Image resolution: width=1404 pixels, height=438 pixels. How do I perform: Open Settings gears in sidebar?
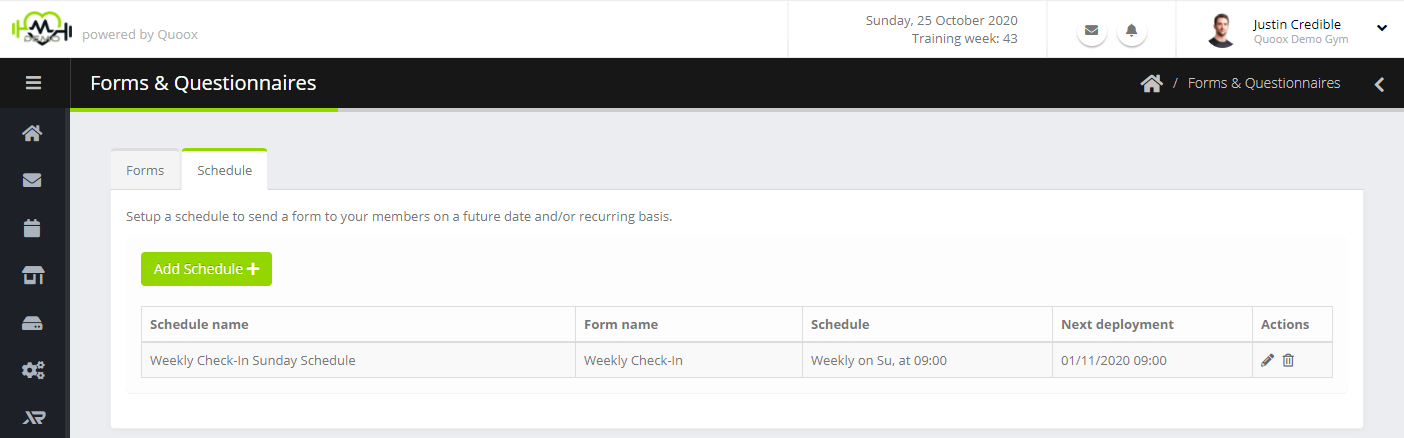[33, 371]
